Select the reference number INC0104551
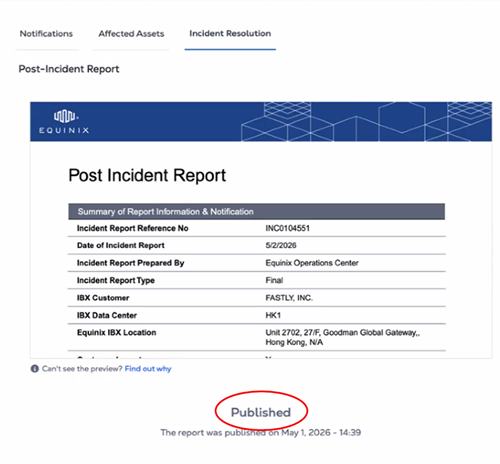This screenshot has width=500, height=464. (287, 228)
